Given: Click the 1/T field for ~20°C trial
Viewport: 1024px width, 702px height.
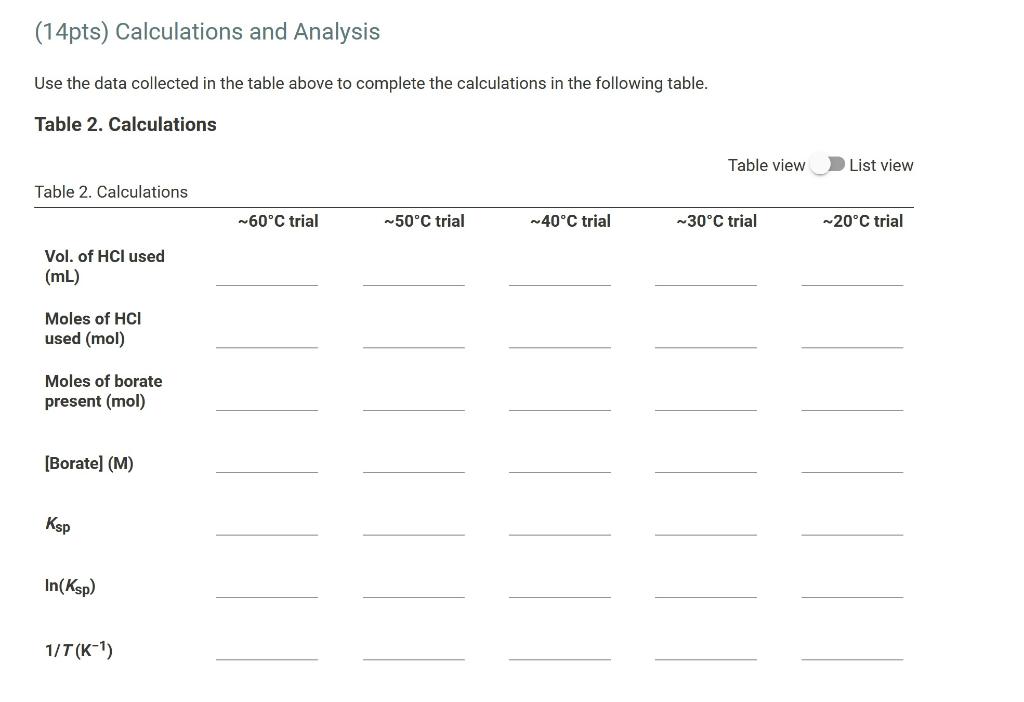Looking at the screenshot, I should tap(852, 660).
